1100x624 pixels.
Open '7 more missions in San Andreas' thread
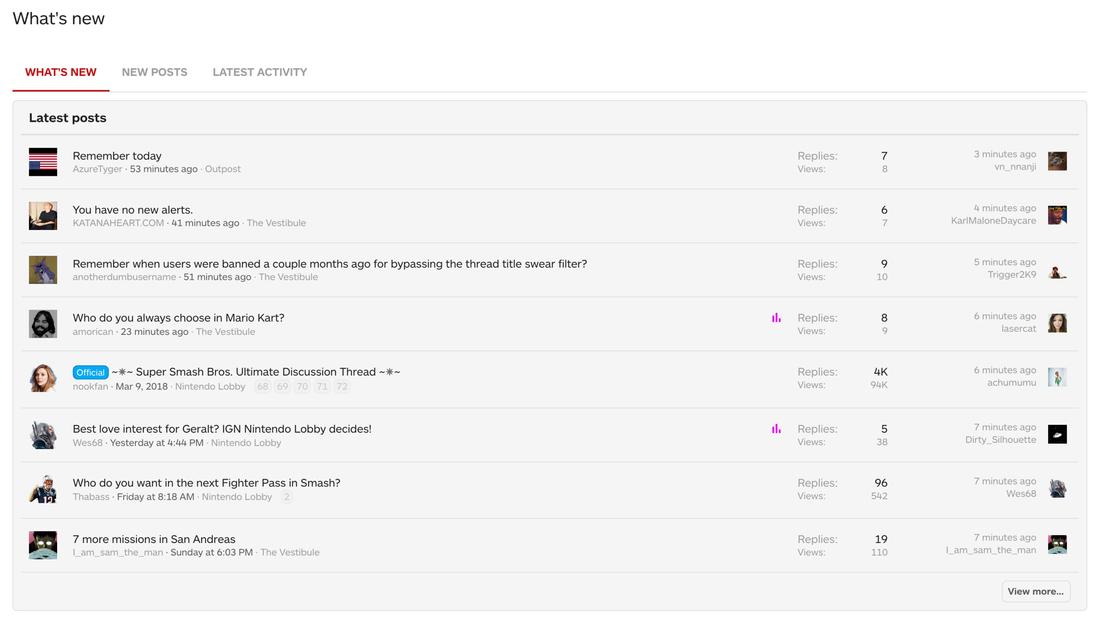(154, 539)
